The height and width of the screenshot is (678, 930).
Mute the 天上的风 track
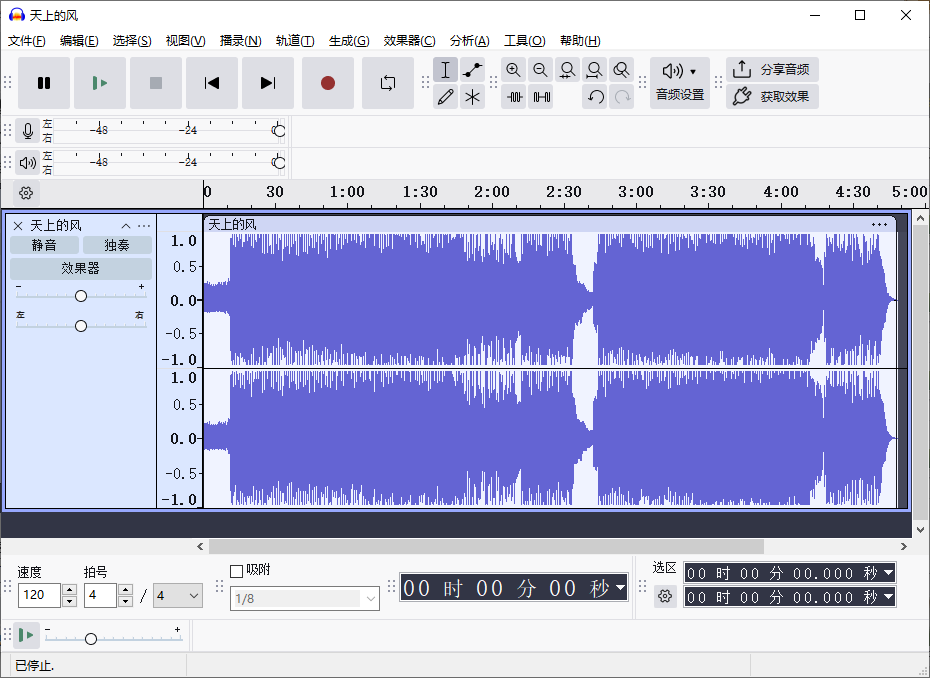tap(44, 244)
